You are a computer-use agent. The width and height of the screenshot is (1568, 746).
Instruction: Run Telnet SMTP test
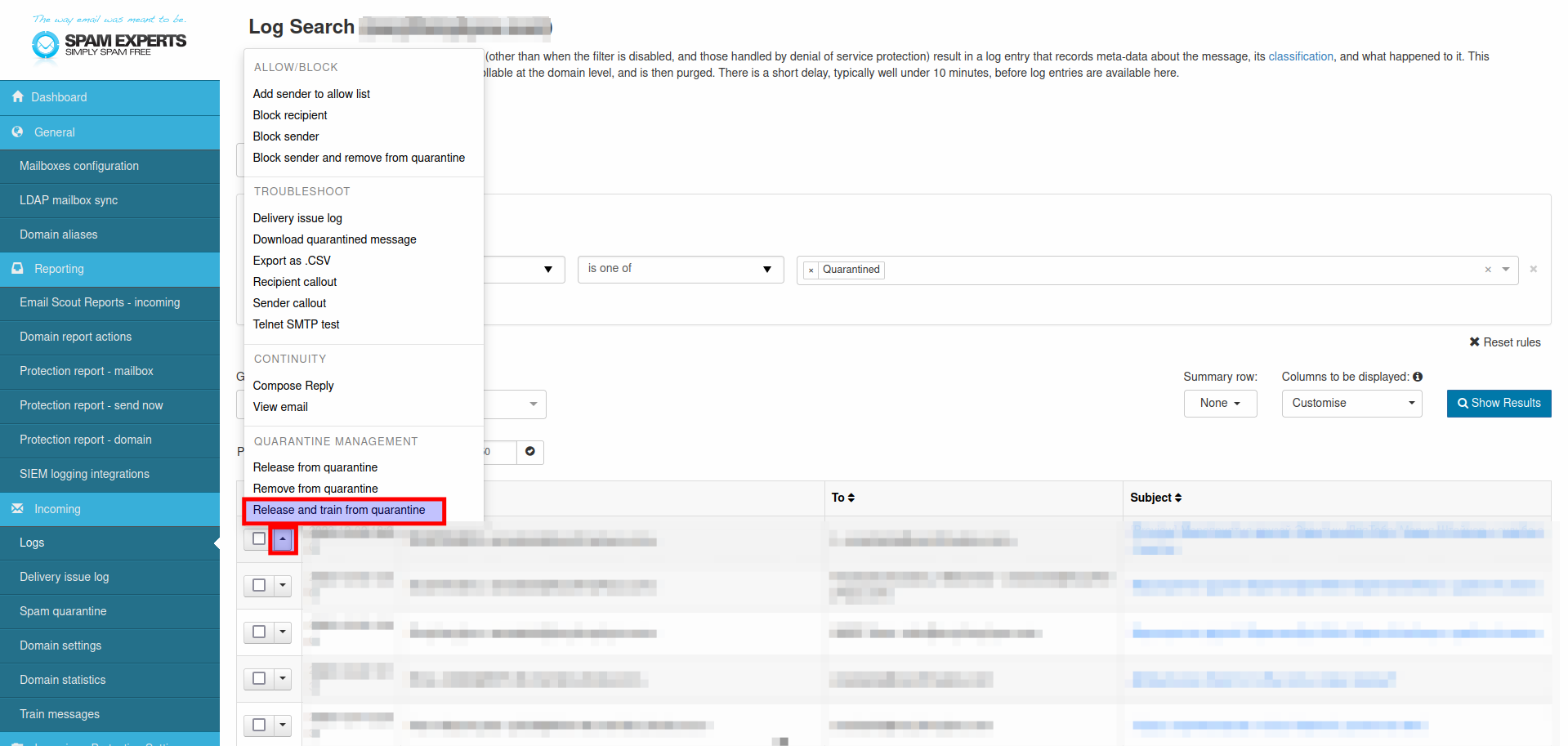(296, 324)
